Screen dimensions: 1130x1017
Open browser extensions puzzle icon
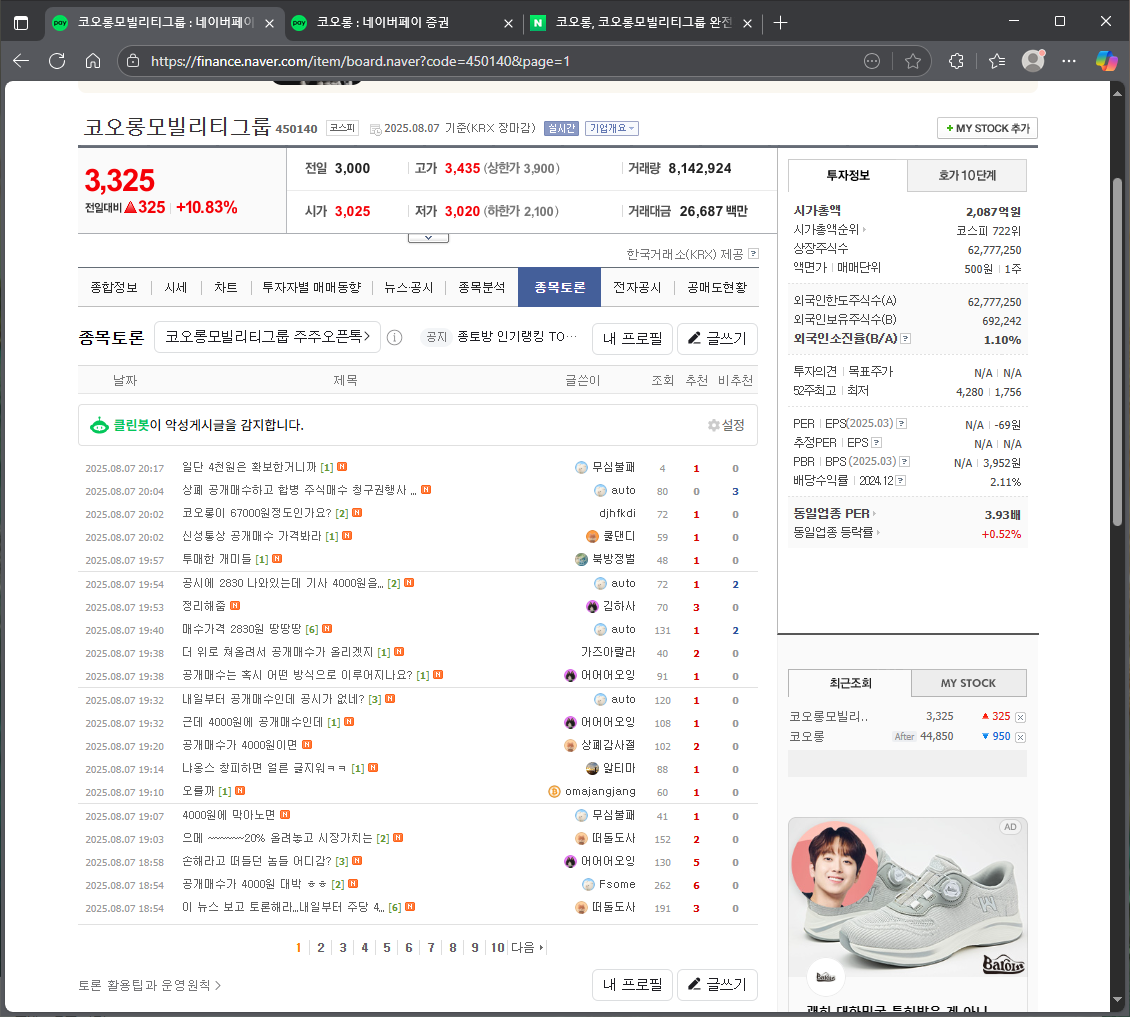[956, 61]
